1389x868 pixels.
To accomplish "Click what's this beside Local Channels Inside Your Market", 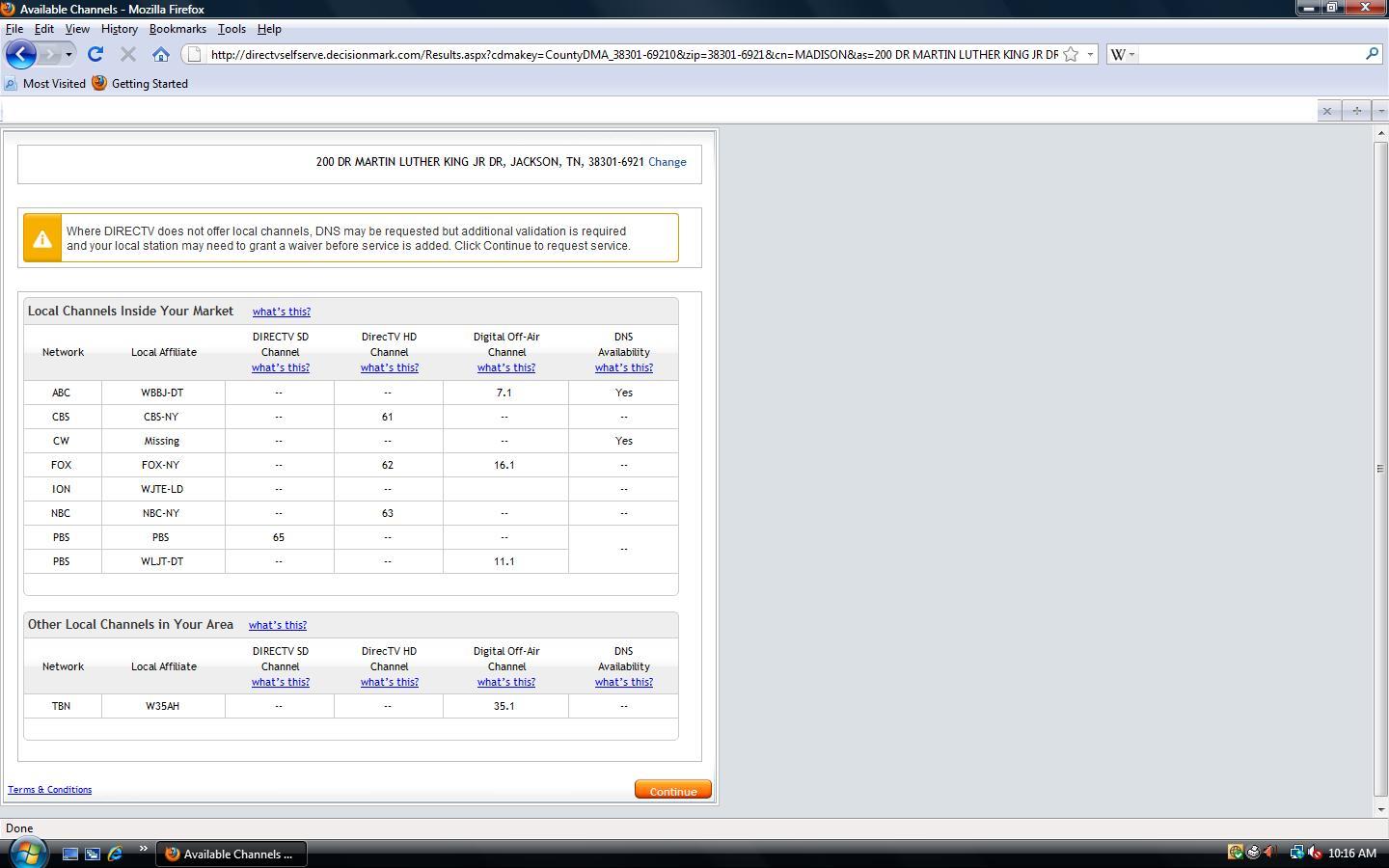I will 282,312.
